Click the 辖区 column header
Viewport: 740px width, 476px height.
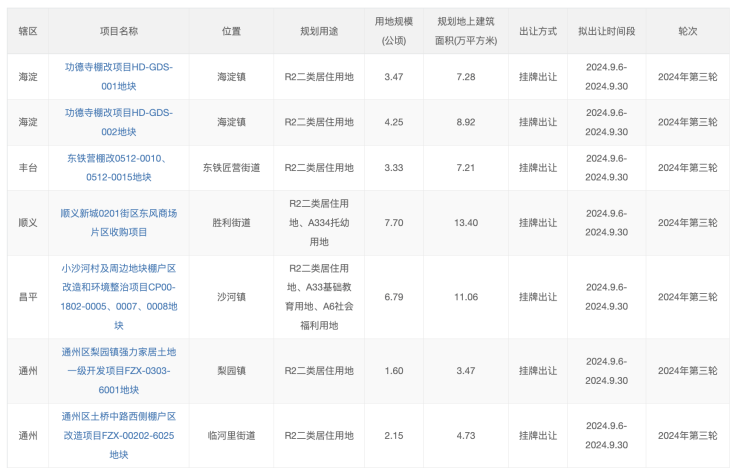coord(28,32)
